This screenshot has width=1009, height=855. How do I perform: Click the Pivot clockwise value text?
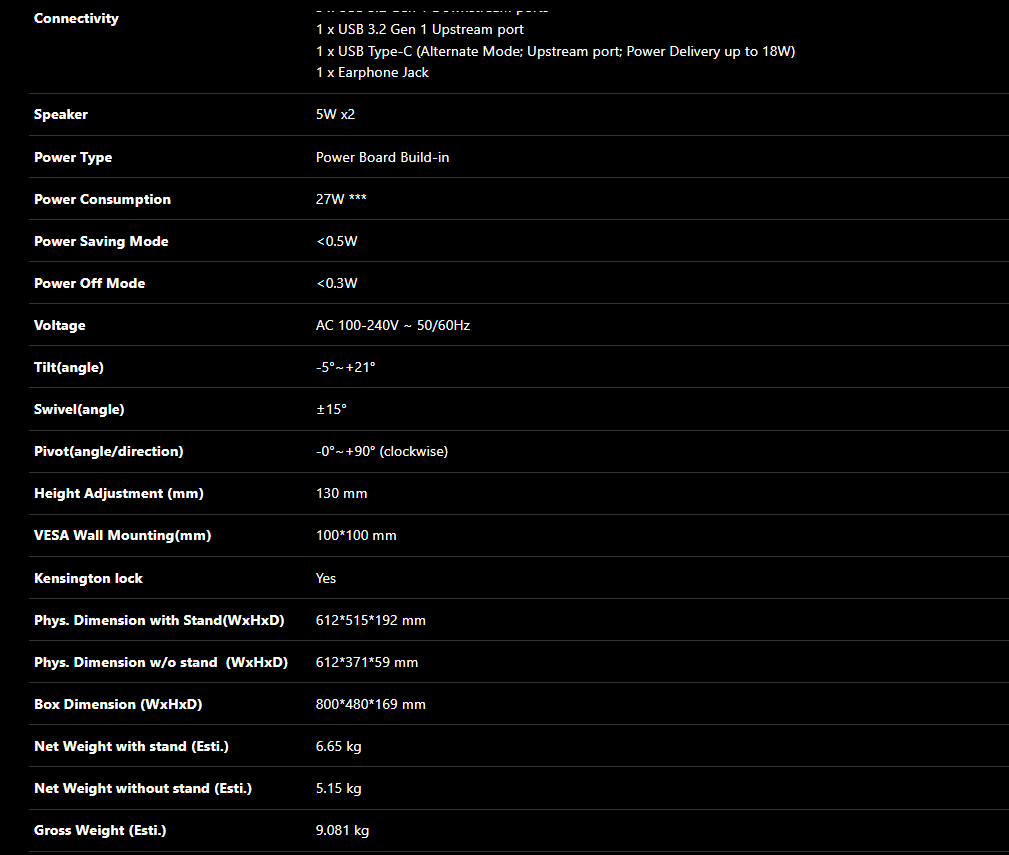(x=382, y=451)
